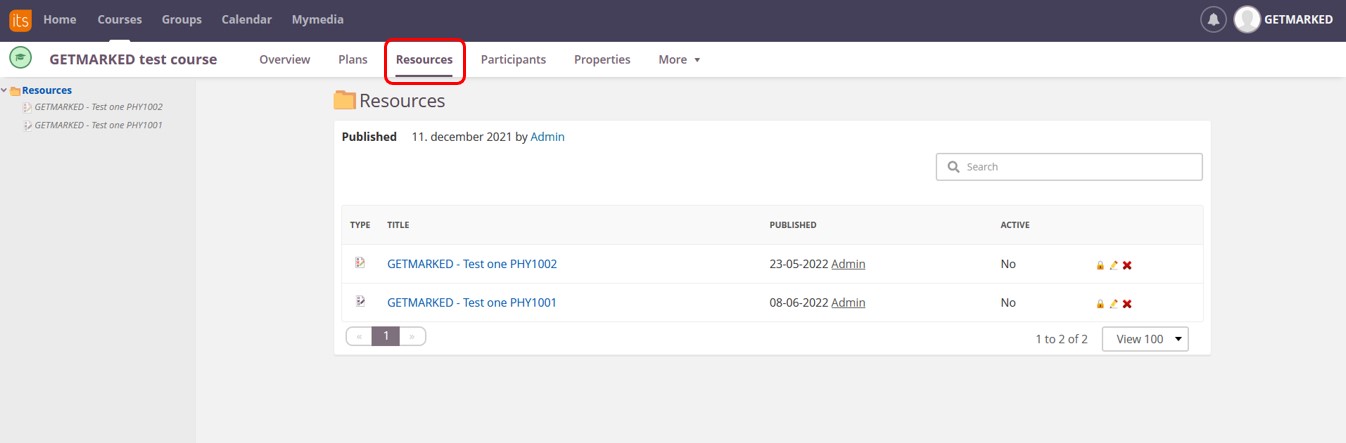Open Groups in top navigation
The height and width of the screenshot is (443, 1346).
(182, 19)
